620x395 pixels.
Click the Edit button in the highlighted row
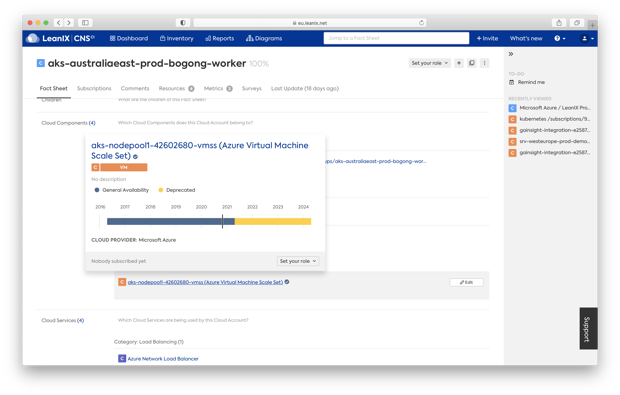[466, 282]
